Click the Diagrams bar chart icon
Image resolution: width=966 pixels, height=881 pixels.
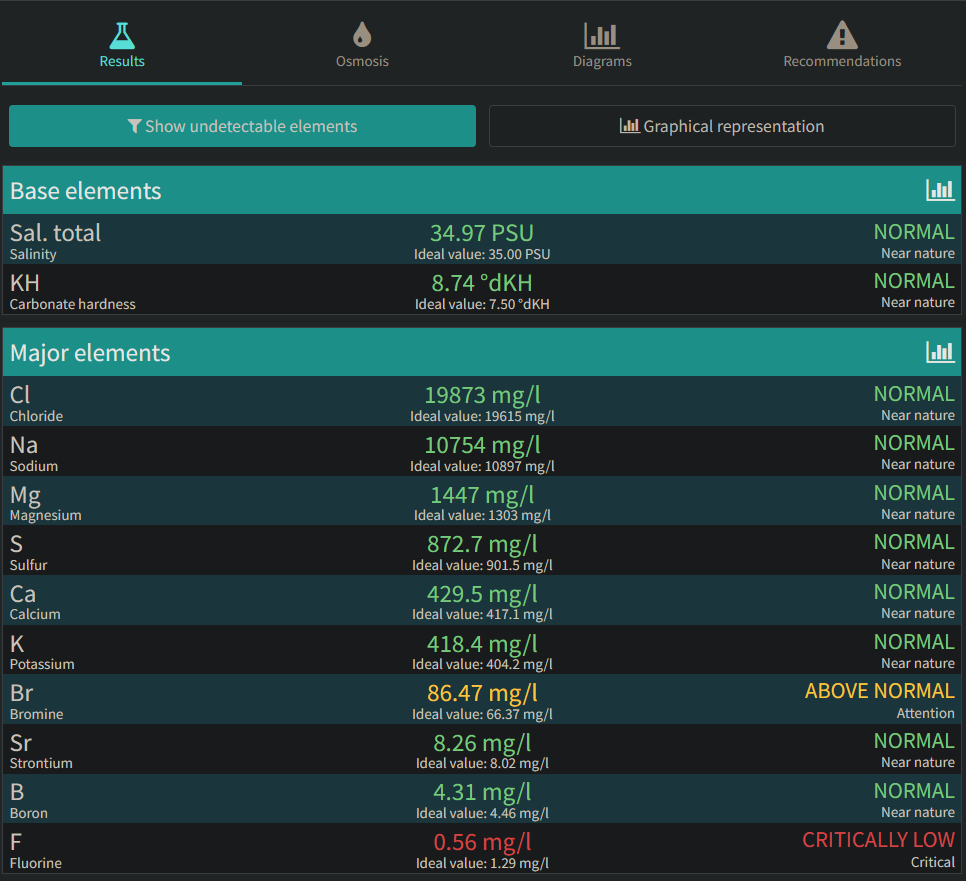click(602, 36)
